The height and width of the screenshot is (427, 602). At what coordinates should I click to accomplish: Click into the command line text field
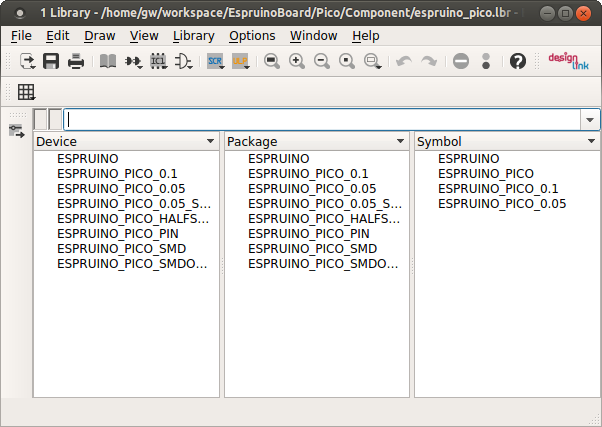point(322,120)
